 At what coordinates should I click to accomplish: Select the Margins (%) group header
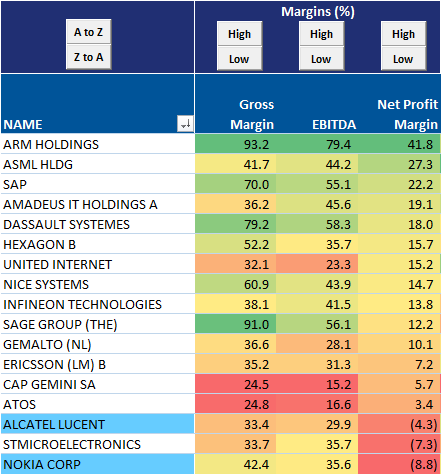point(318,12)
